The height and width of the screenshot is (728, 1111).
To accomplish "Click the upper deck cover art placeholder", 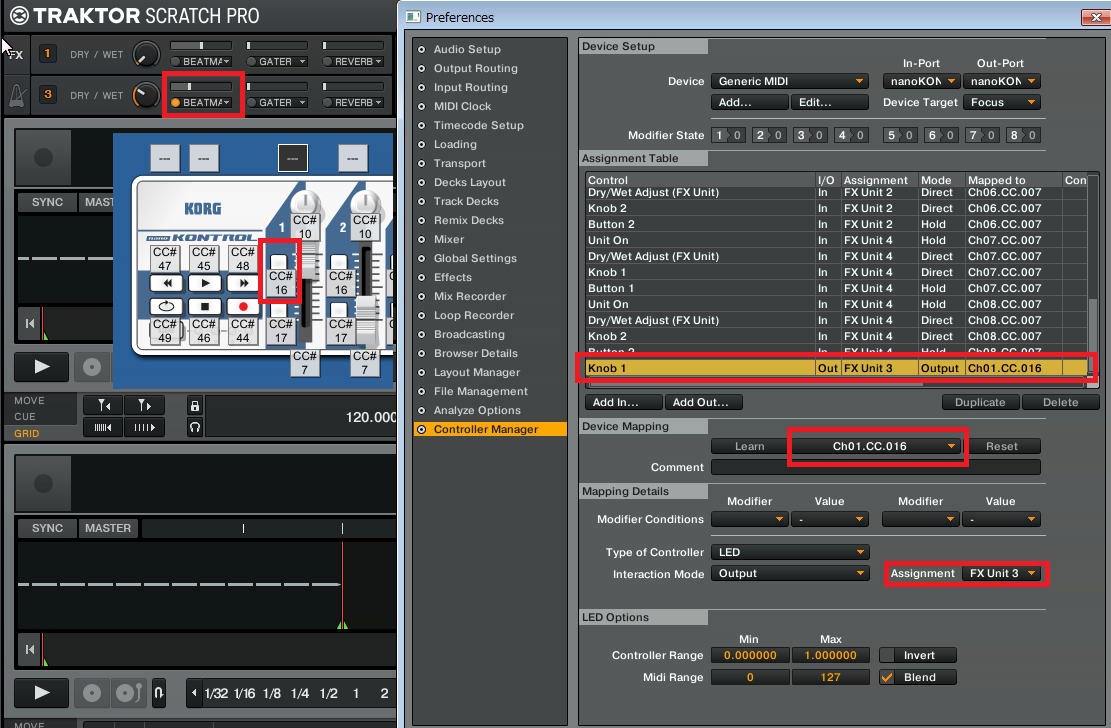I will coord(43,157).
